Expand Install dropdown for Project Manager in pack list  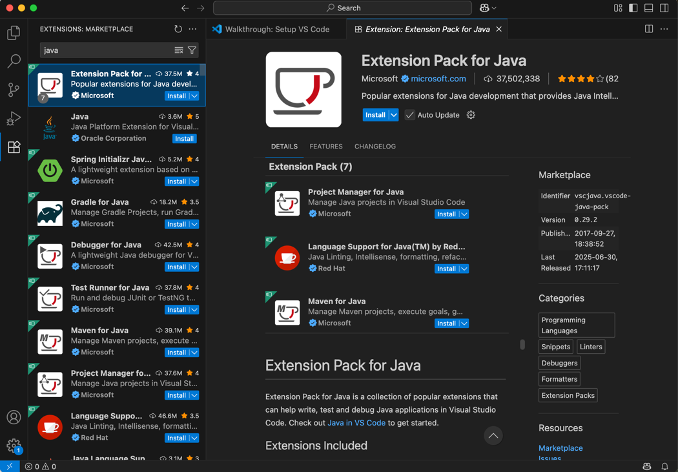pyautogui.click(x=464, y=214)
